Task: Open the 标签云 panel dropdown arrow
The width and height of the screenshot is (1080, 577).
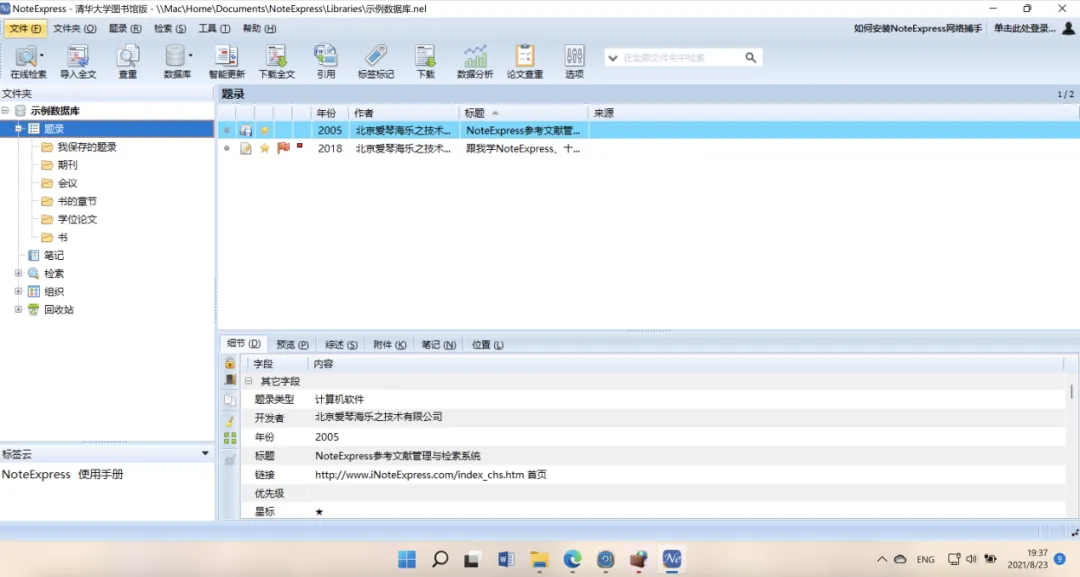Action: 205,454
